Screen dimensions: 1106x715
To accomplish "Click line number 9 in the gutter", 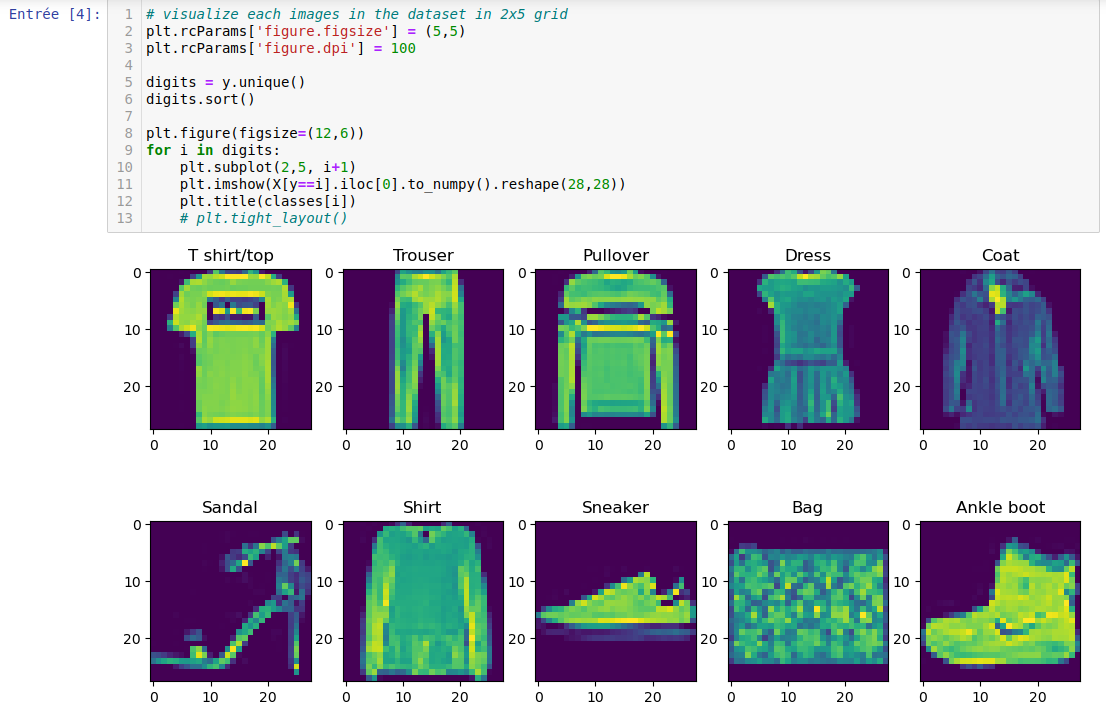I will pyautogui.click(x=126, y=150).
